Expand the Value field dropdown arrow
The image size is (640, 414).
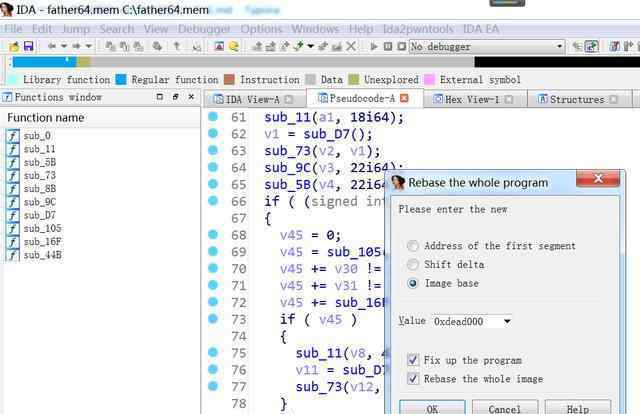(508, 322)
